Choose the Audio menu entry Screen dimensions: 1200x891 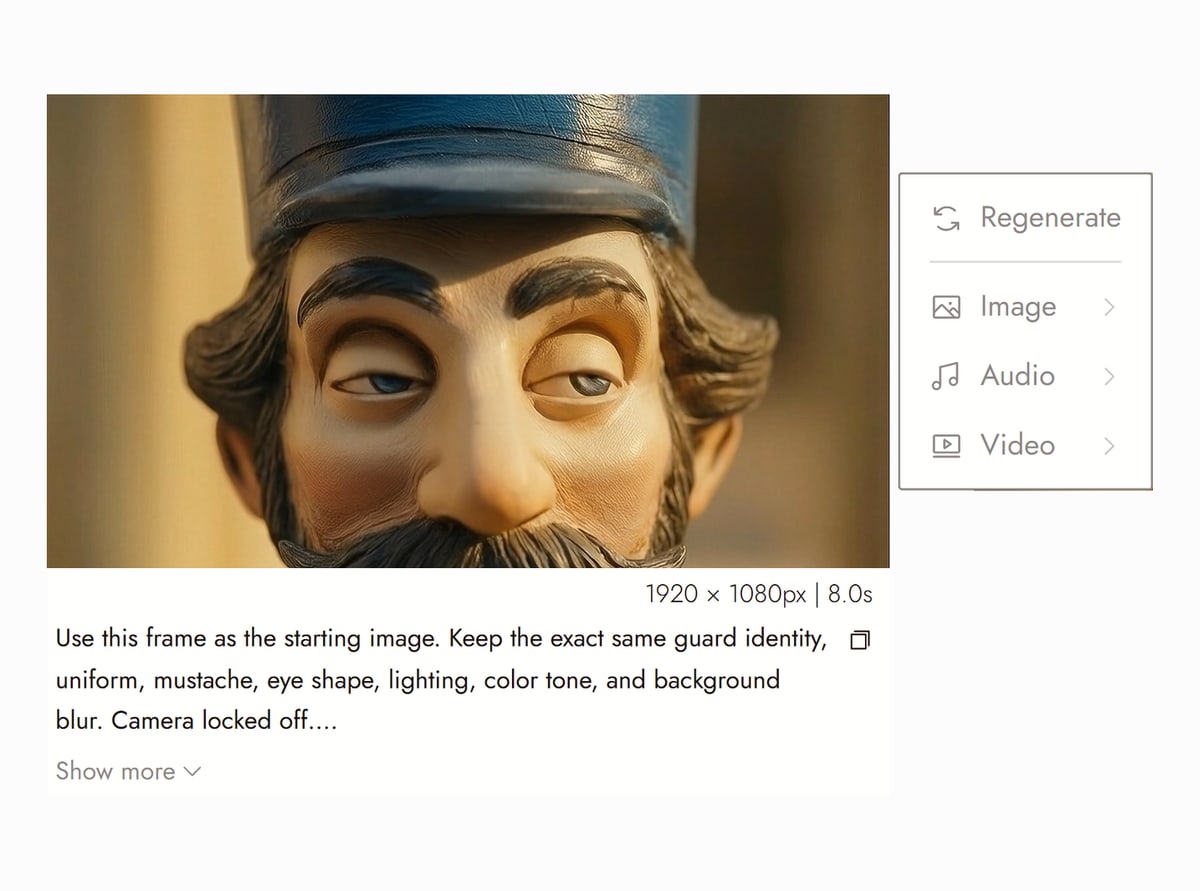(1026, 376)
